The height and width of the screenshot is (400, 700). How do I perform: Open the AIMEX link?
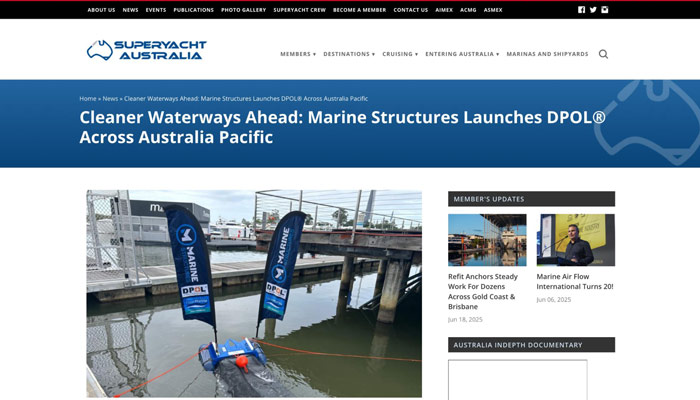point(444,10)
